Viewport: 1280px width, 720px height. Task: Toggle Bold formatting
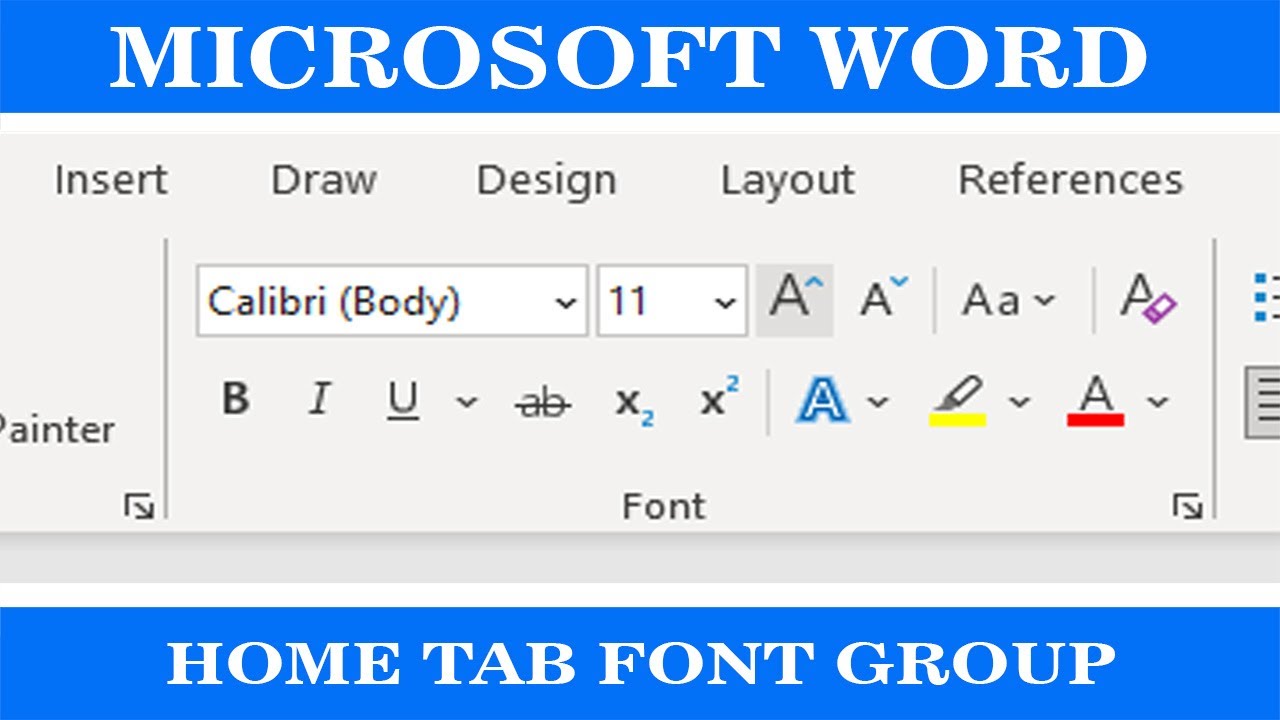click(x=235, y=401)
